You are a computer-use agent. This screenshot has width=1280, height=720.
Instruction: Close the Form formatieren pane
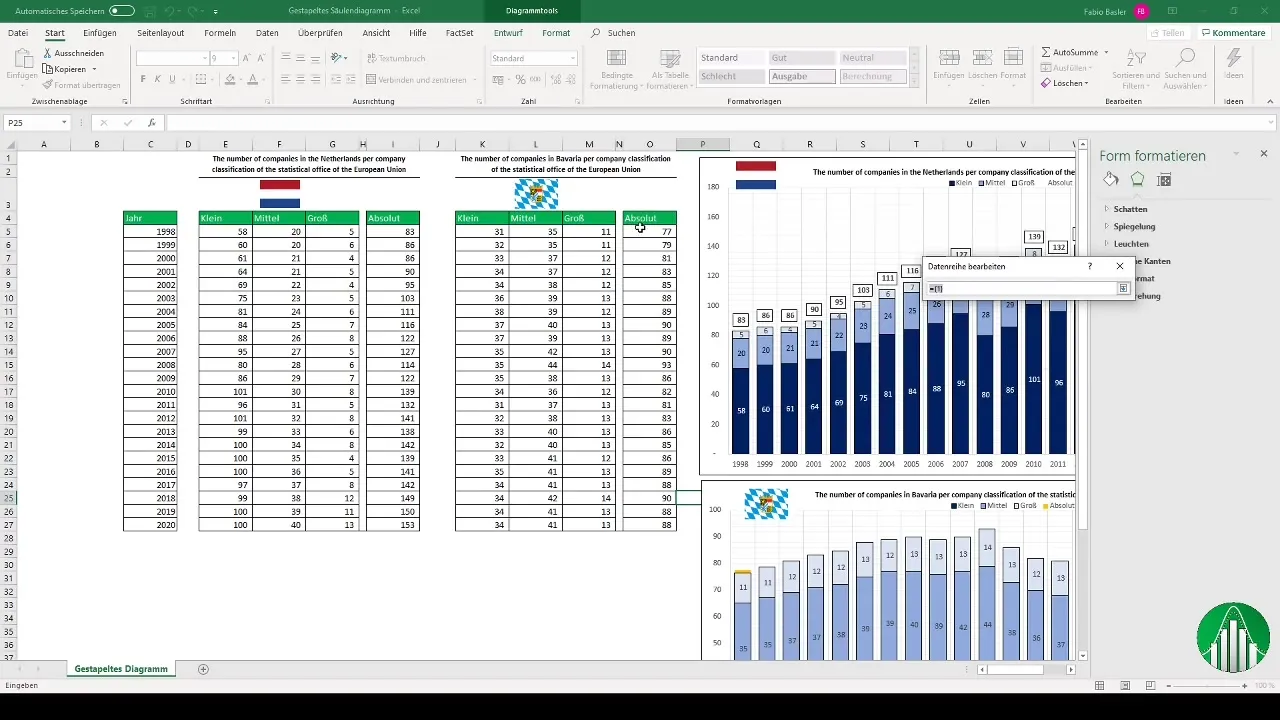[x=1264, y=154]
